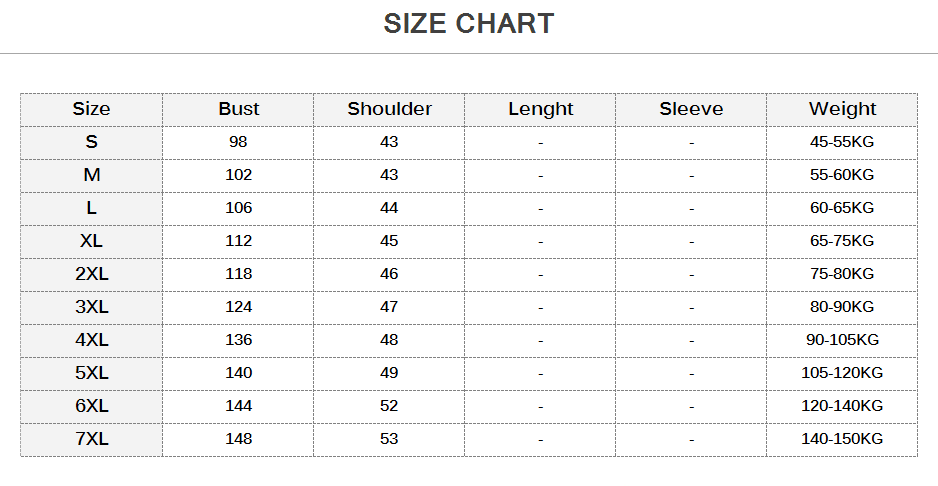
Task: Select the S size row label
Action: [x=91, y=142]
